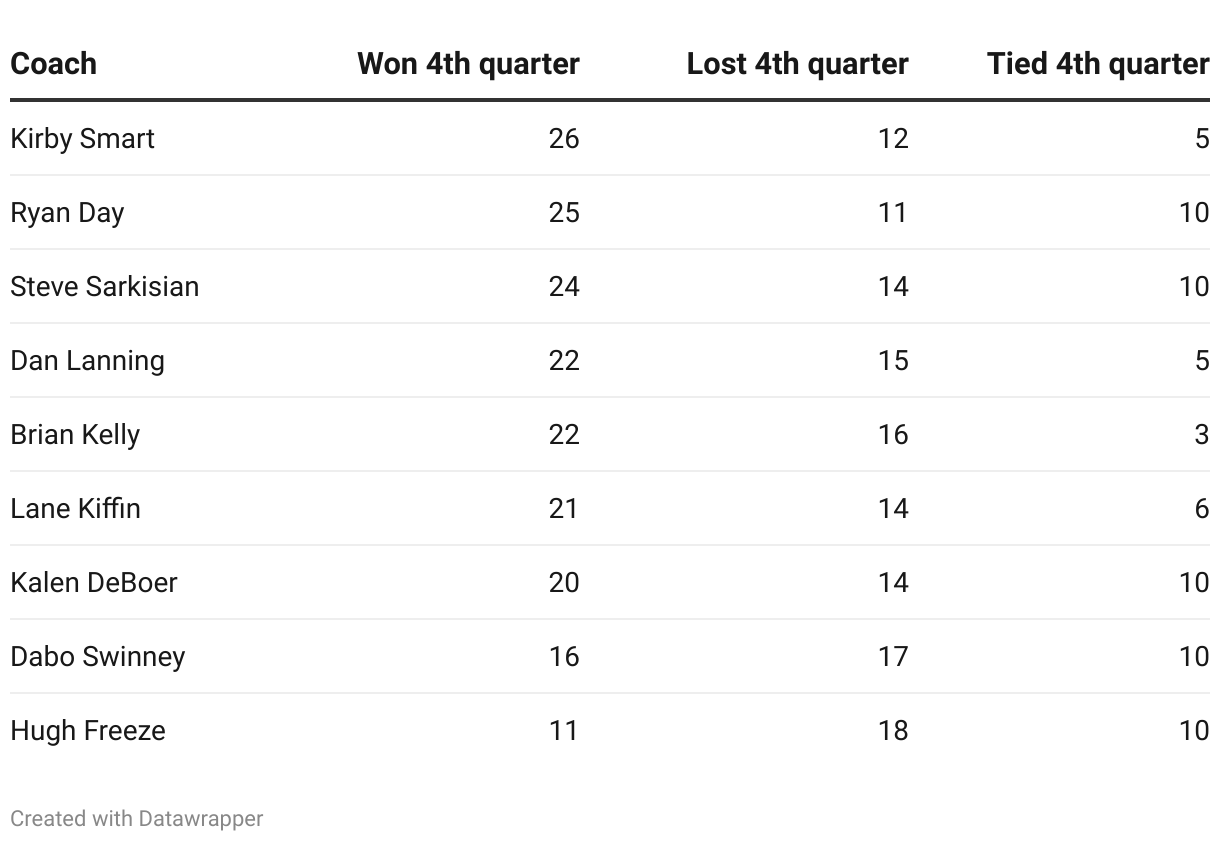Click the Dabo Swinney row name
The width and height of the screenshot is (1220, 842).
[x=98, y=656]
